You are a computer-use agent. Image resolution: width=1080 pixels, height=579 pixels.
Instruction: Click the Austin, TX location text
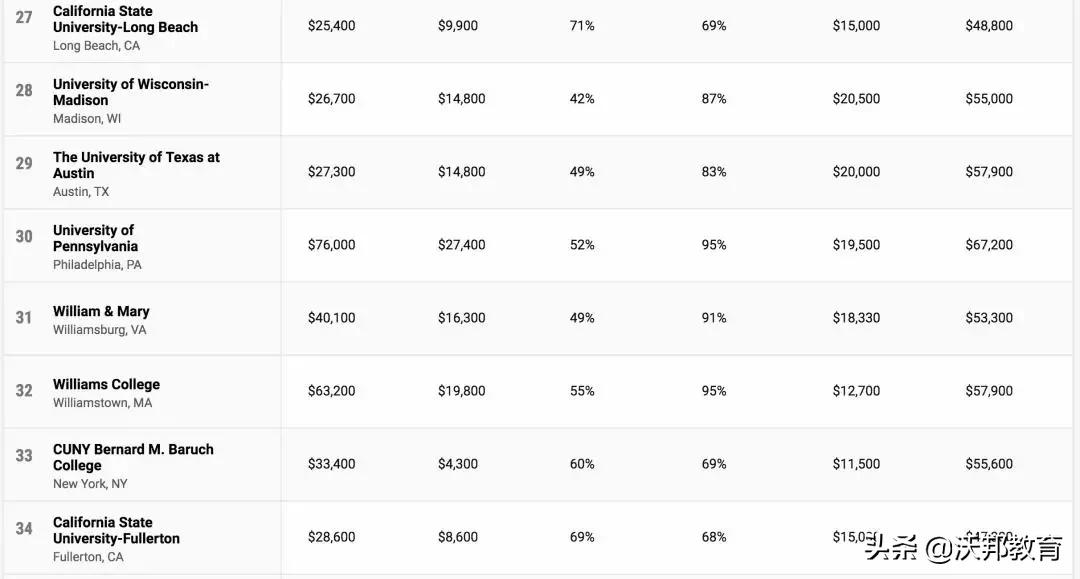(81, 192)
